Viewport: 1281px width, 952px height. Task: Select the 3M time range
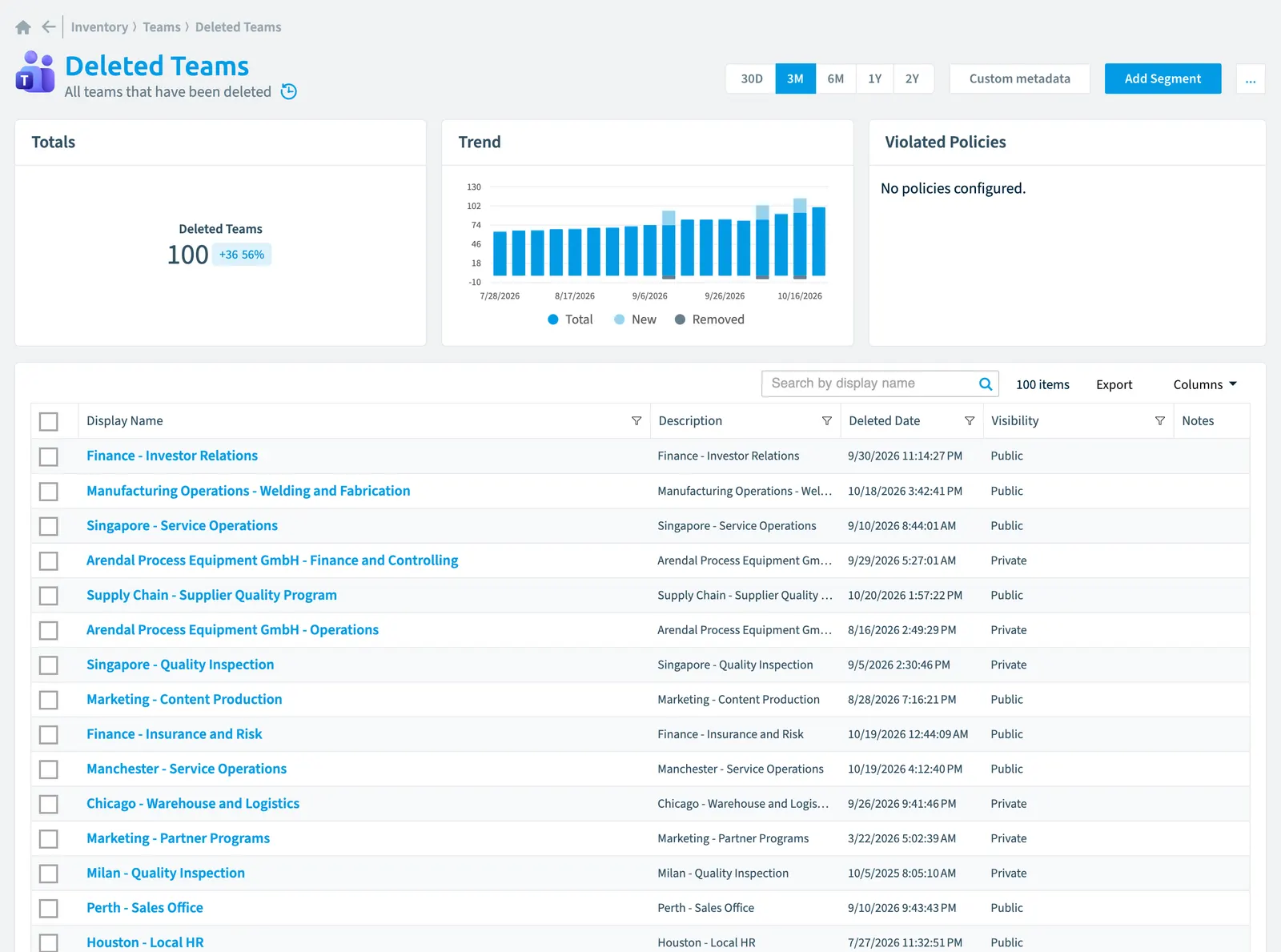796,78
